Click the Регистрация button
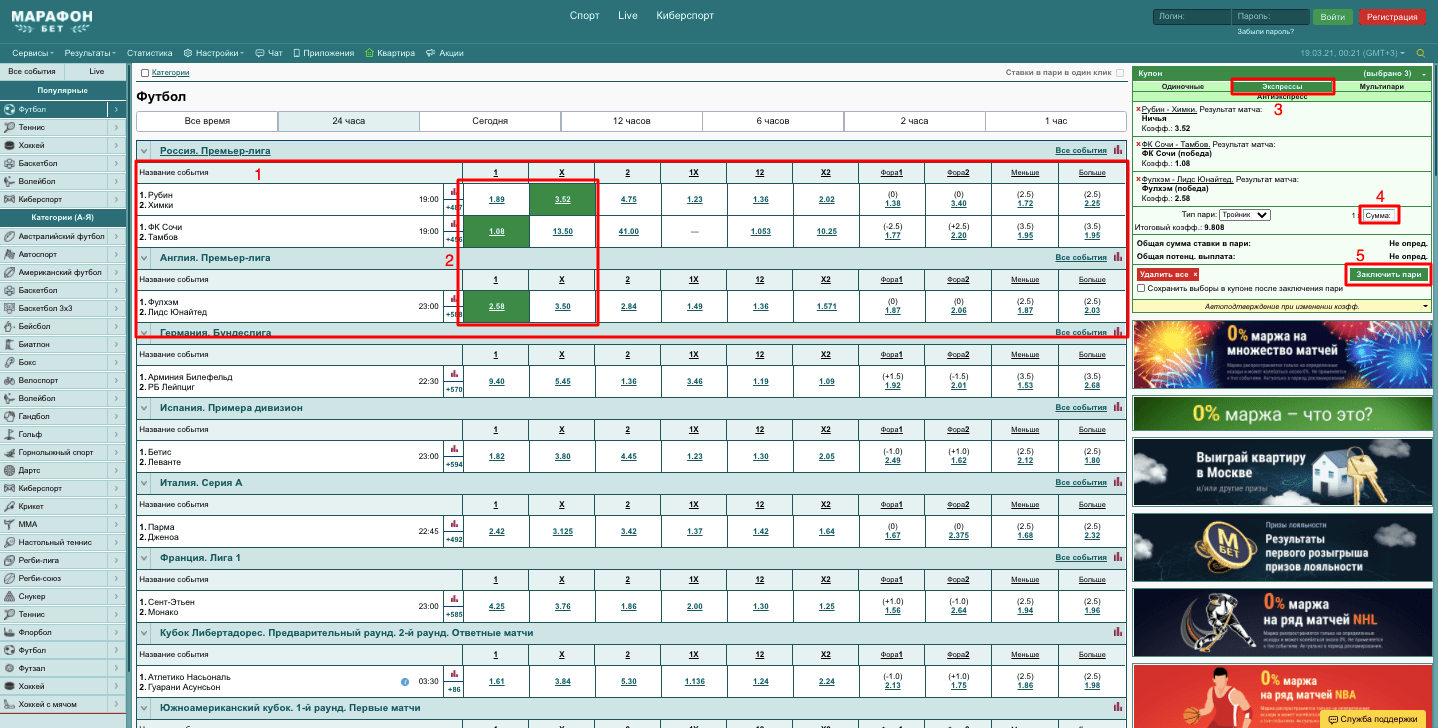Screen dimensions: 1438x728 [x=1392, y=17]
